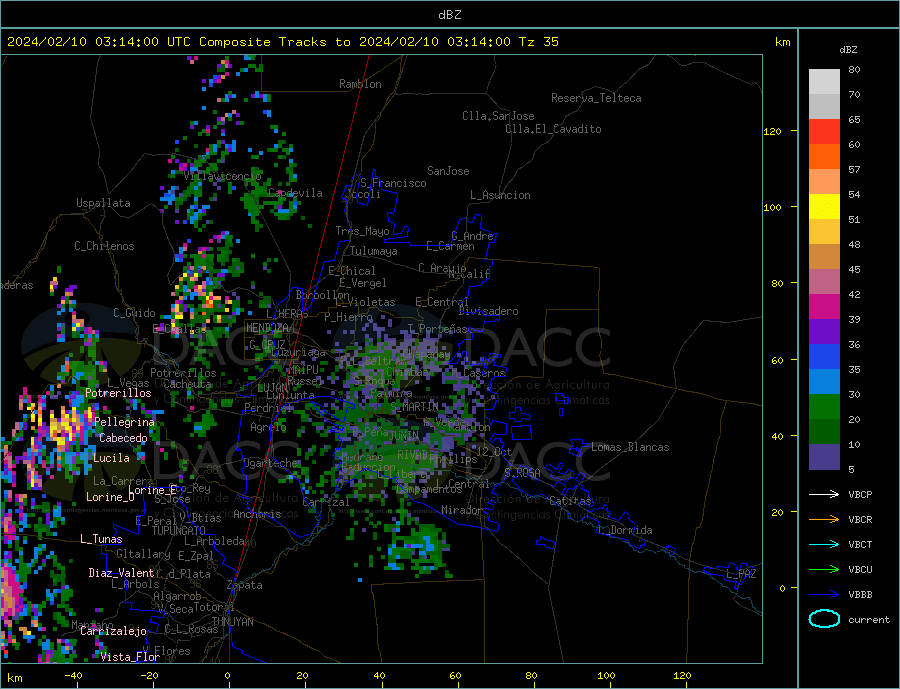Click the 'Lomas_Blancas' map label

pyautogui.click(x=630, y=447)
